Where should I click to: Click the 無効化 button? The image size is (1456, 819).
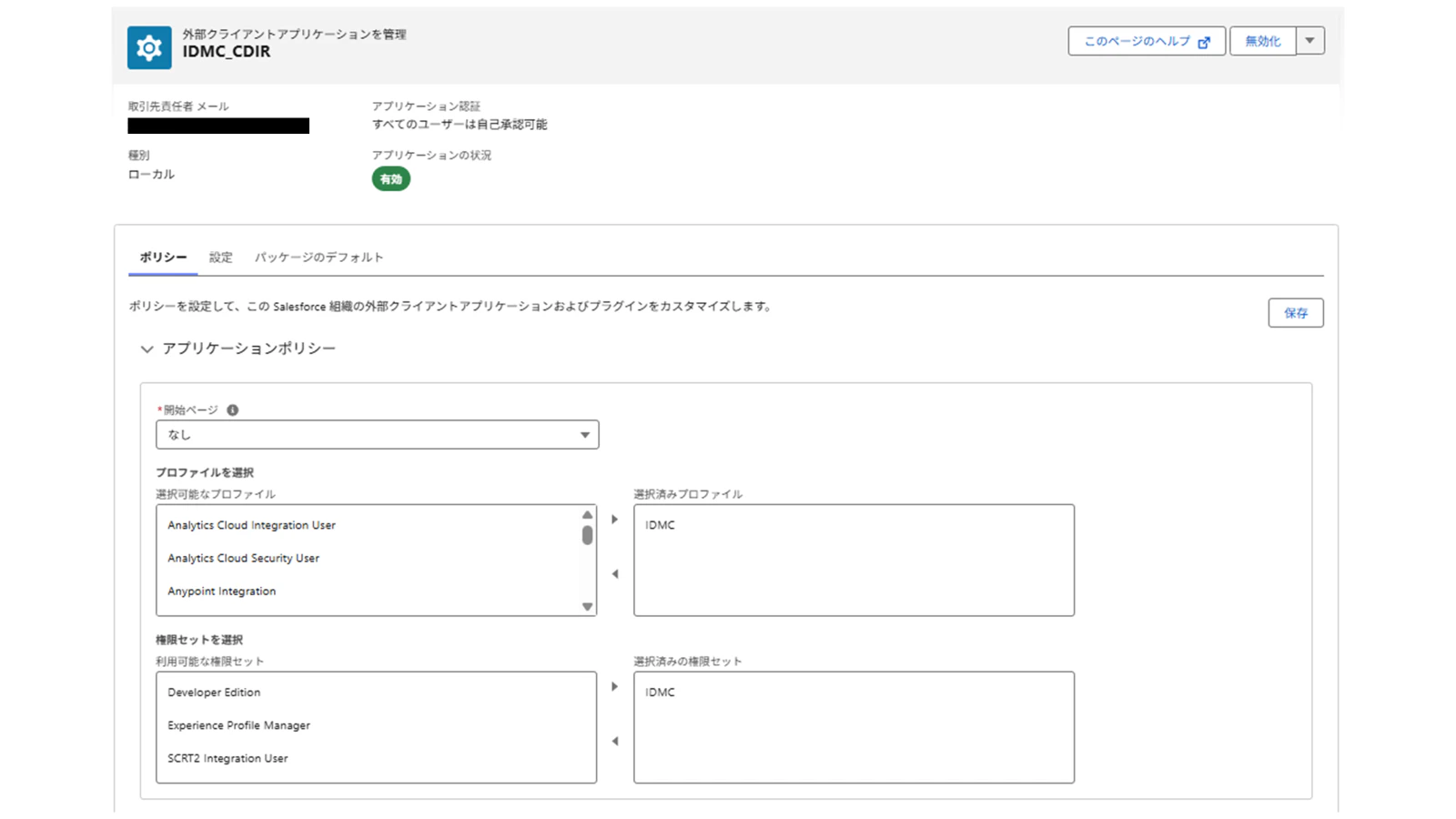pos(1262,41)
